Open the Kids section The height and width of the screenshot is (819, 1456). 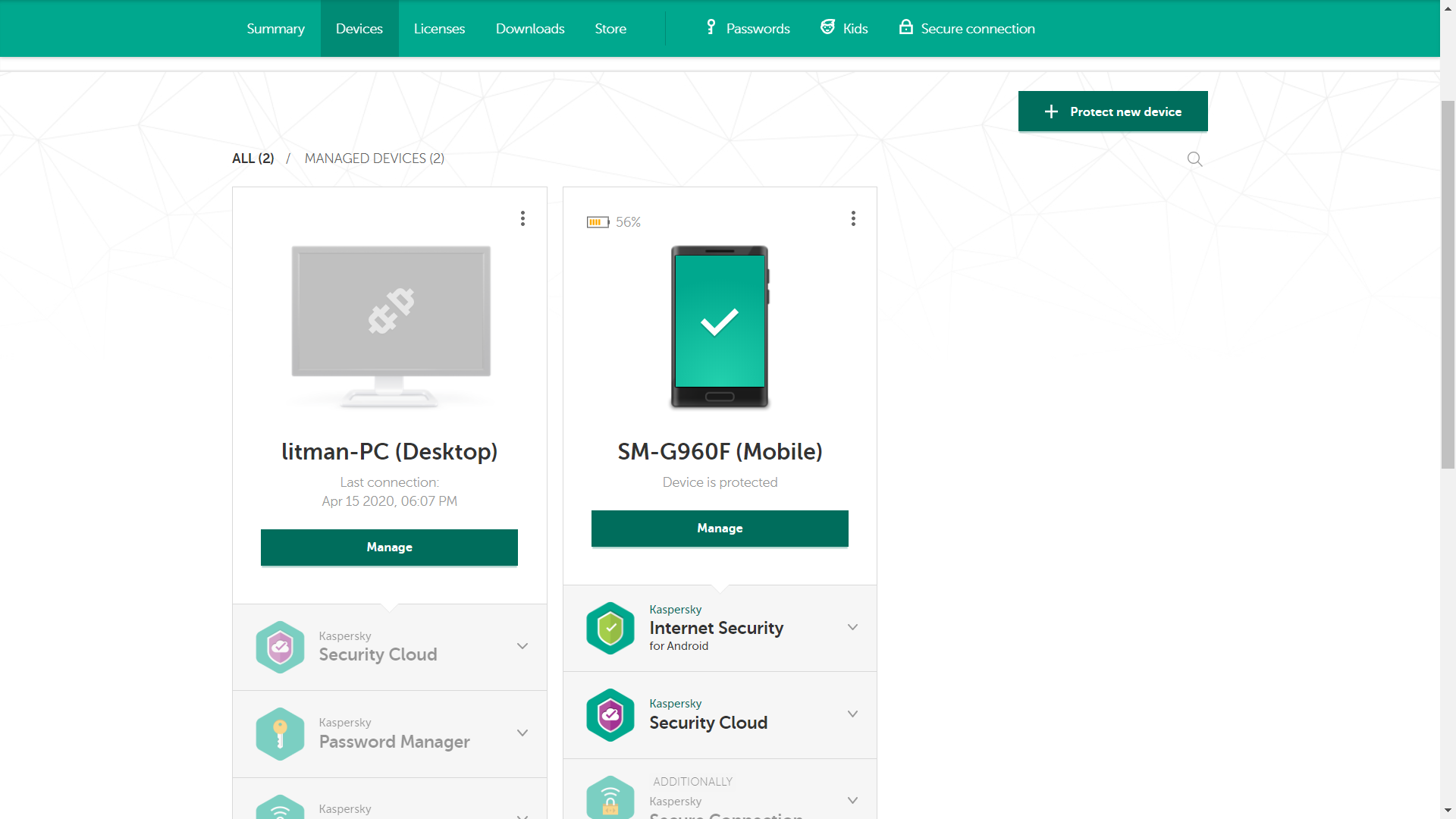(844, 28)
